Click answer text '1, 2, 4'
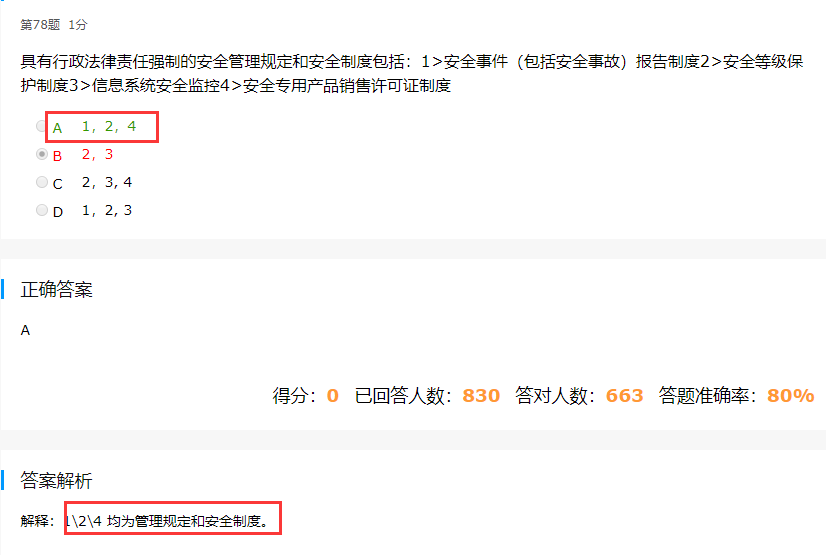This screenshot has height=555, width=826. pos(109,126)
